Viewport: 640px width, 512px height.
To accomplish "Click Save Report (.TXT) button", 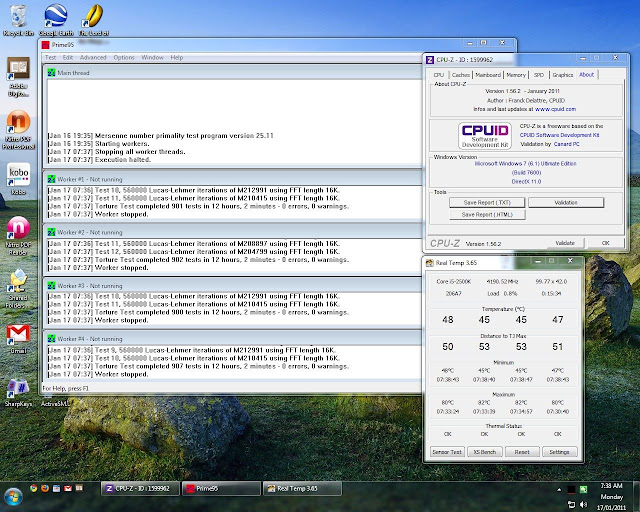I will (x=487, y=203).
